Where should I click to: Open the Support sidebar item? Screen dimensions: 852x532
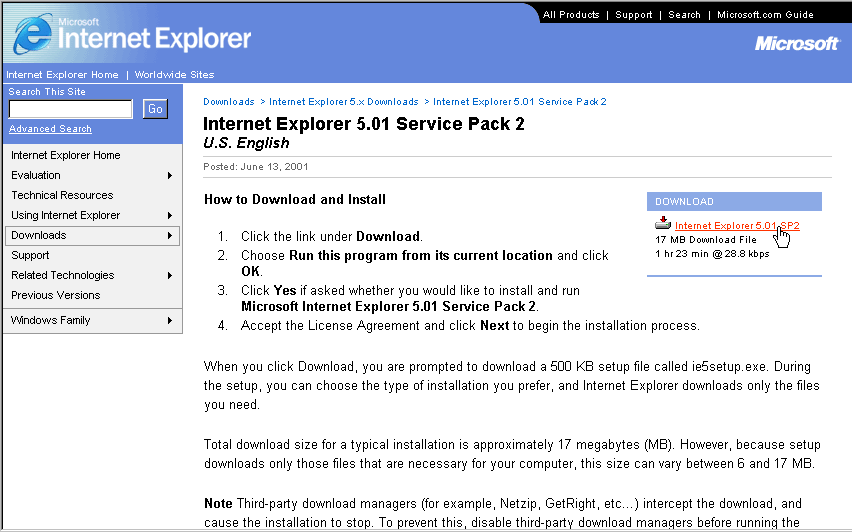click(30, 255)
